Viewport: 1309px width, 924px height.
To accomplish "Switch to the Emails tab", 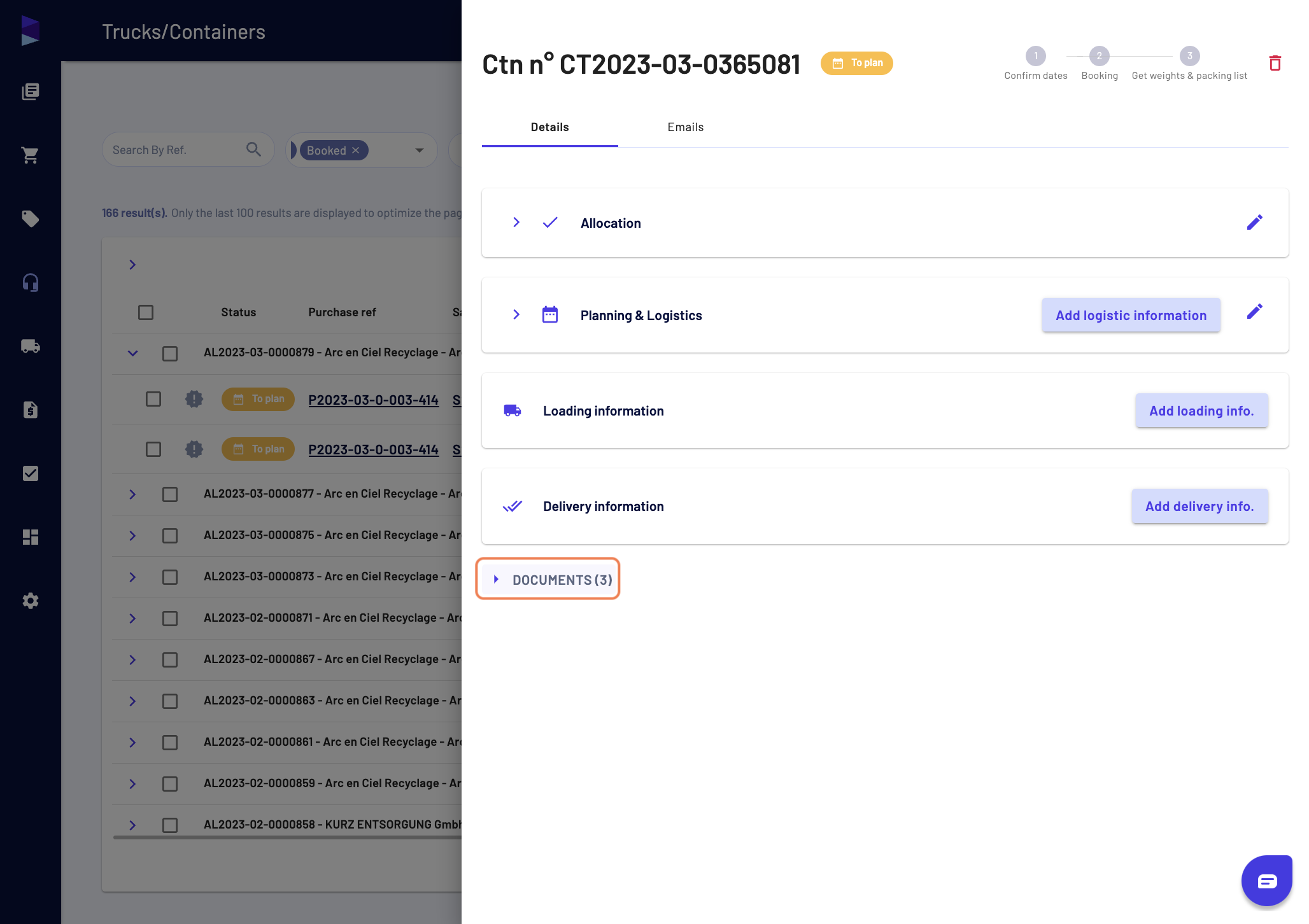I will 686,127.
